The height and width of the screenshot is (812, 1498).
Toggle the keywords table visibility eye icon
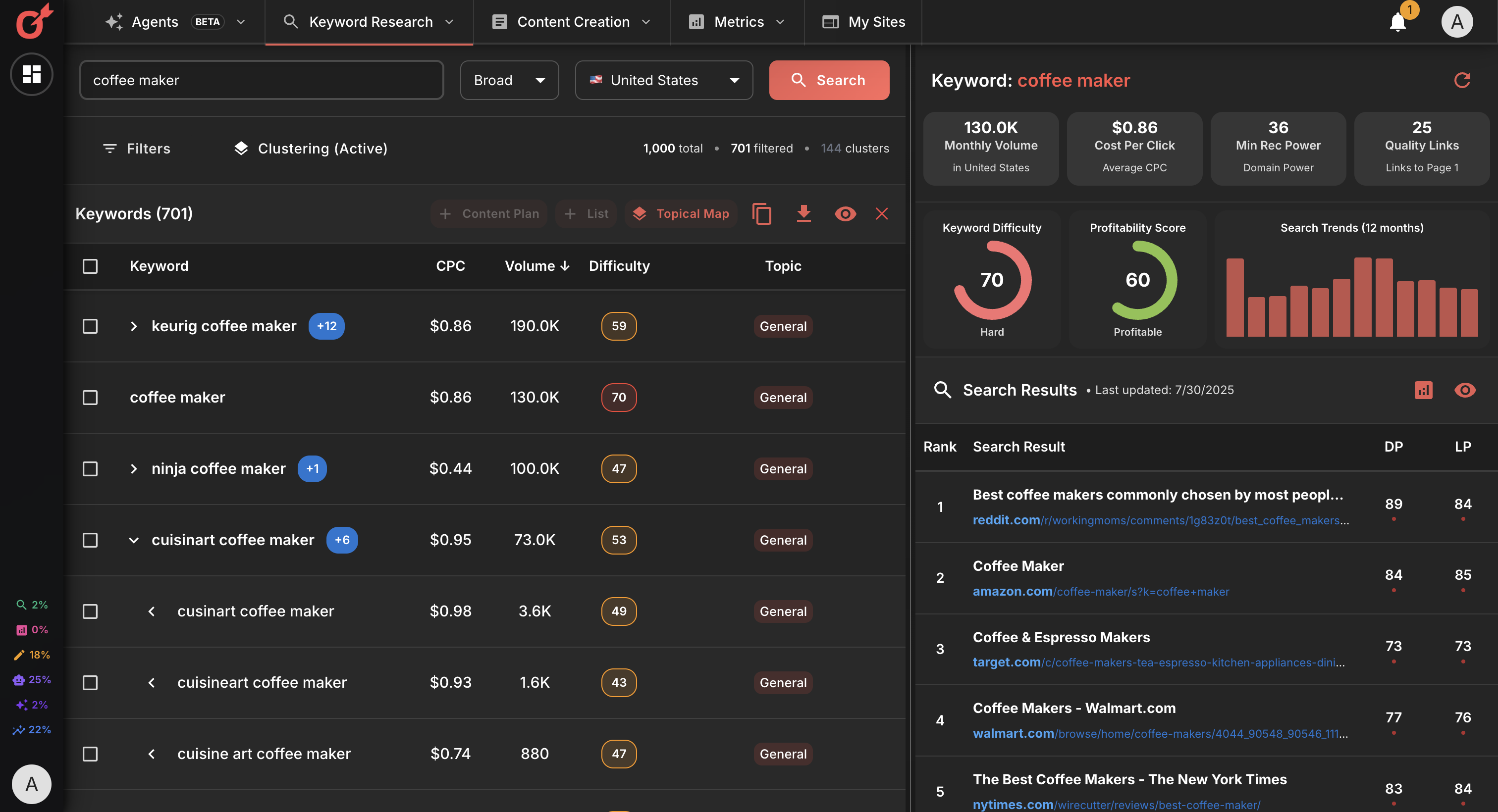(845, 214)
